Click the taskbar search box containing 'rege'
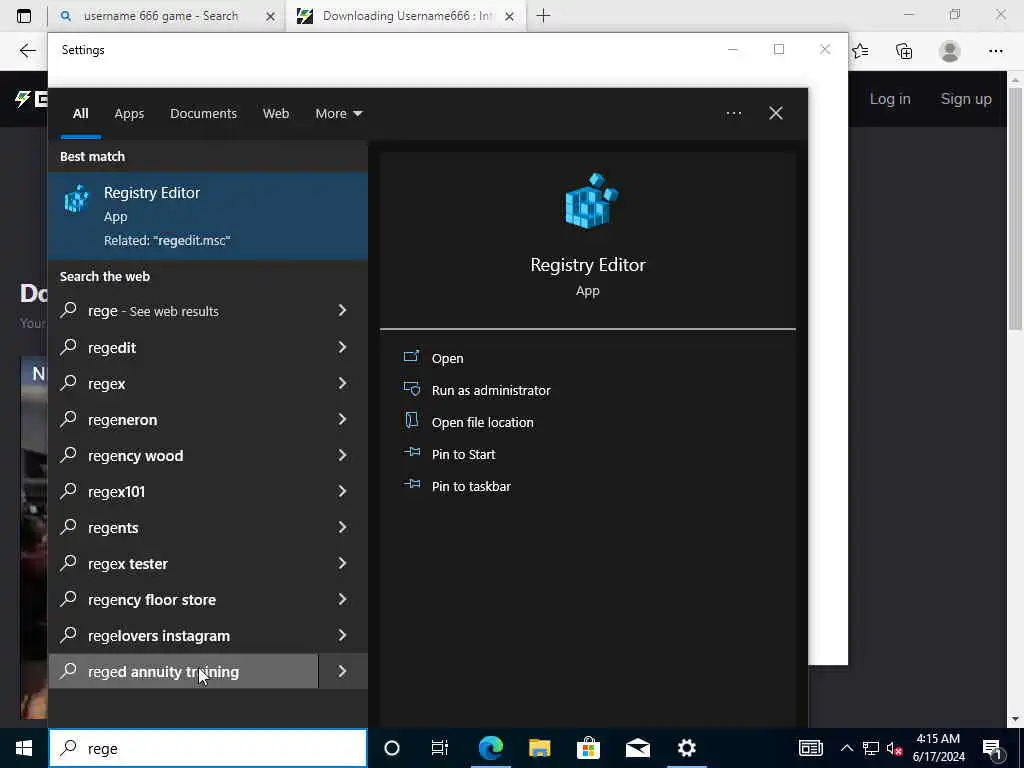This screenshot has height=768, width=1024. coord(208,748)
